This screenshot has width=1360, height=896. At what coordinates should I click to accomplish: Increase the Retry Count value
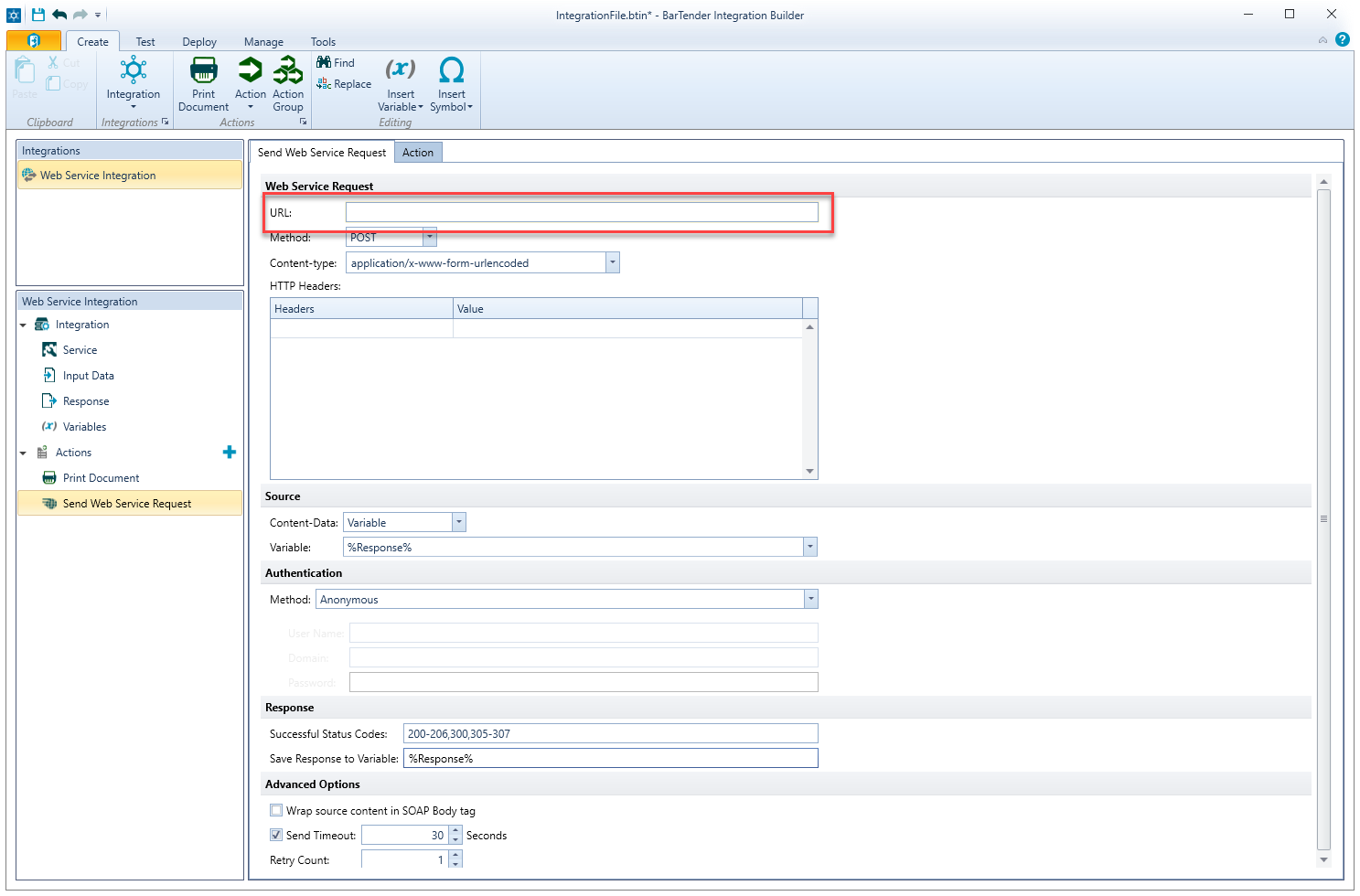click(x=455, y=855)
